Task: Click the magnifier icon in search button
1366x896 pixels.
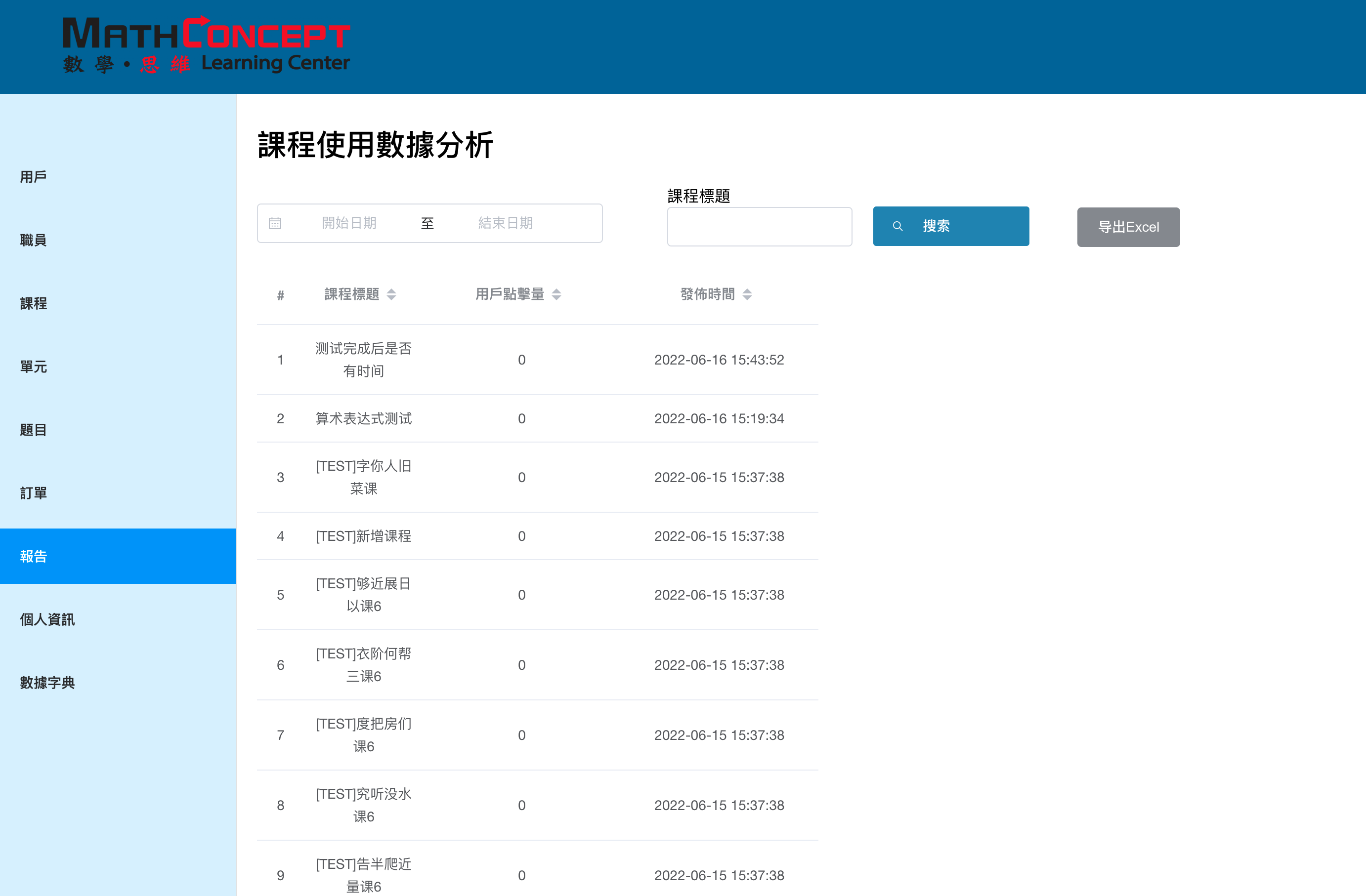Action: coord(897,227)
